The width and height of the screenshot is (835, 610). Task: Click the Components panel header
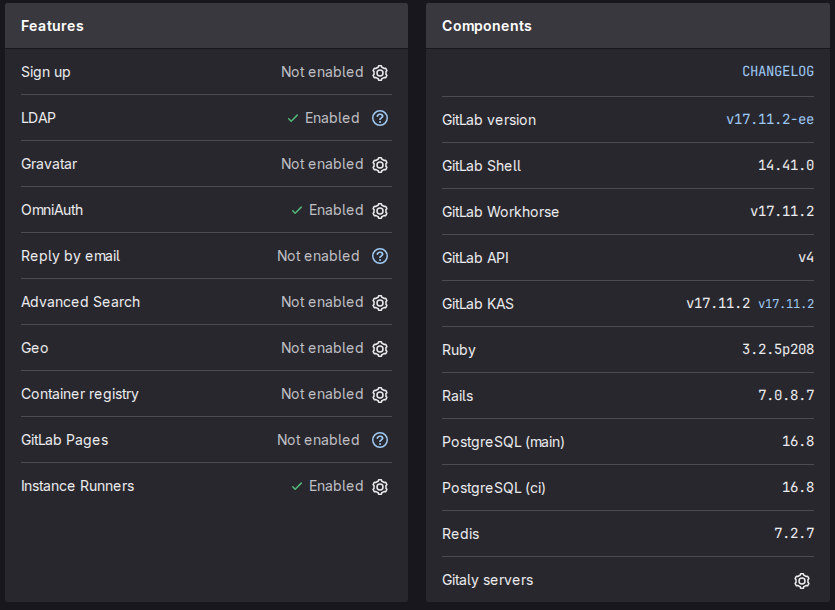tap(486, 26)
